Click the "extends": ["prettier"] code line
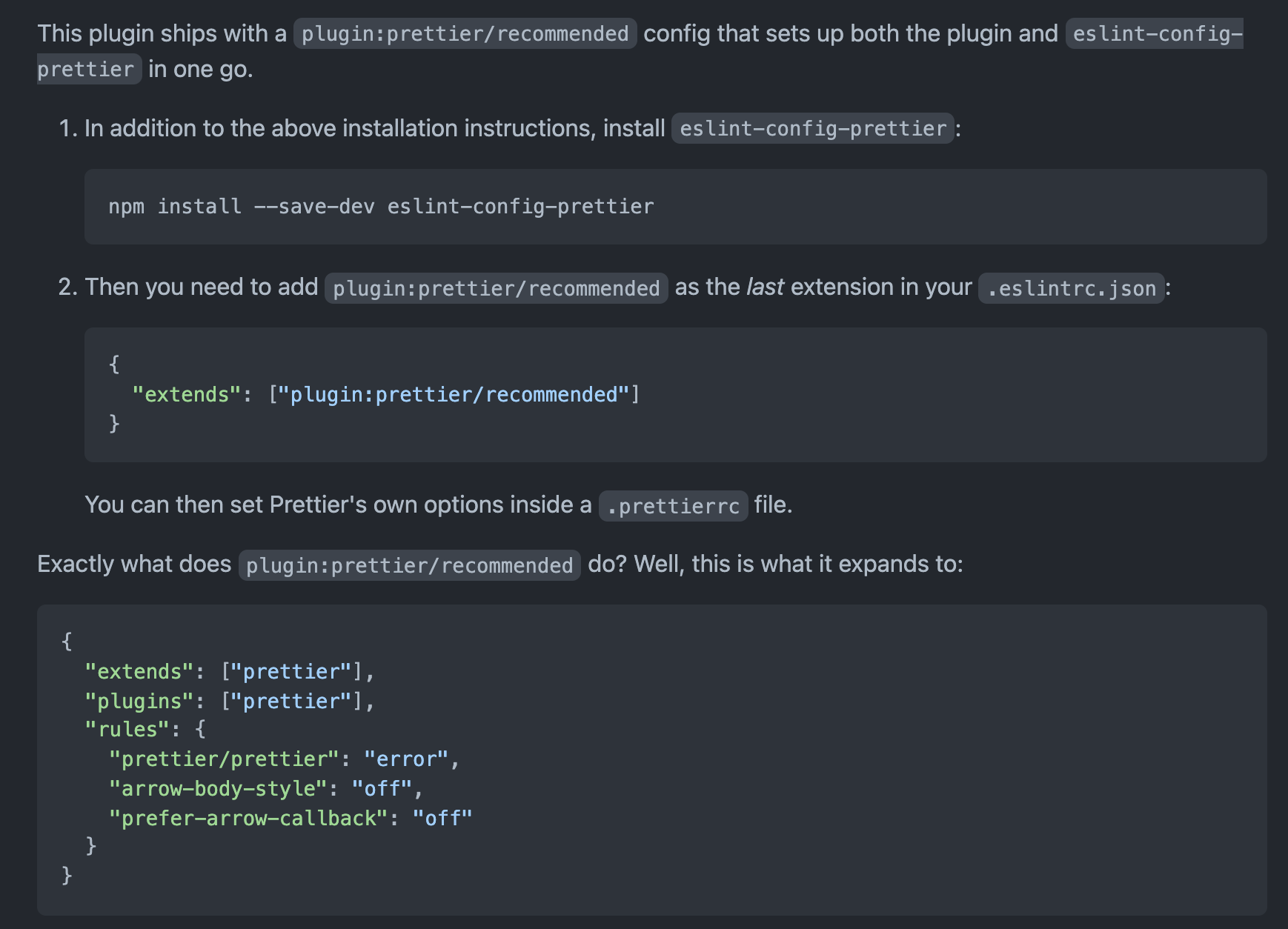The image size is (1288, 929). pos(230,671)
